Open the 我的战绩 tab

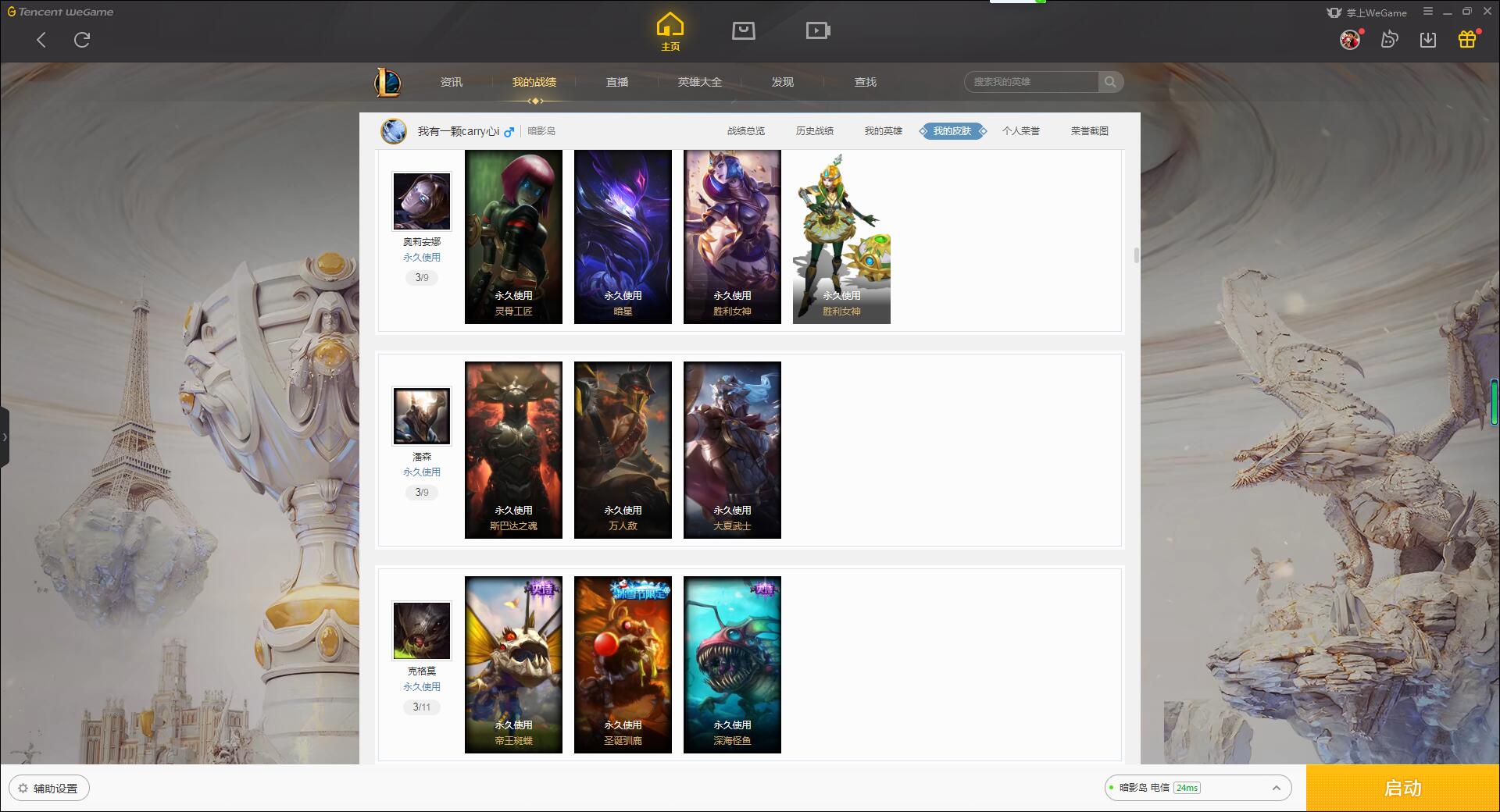coord(534,82)
